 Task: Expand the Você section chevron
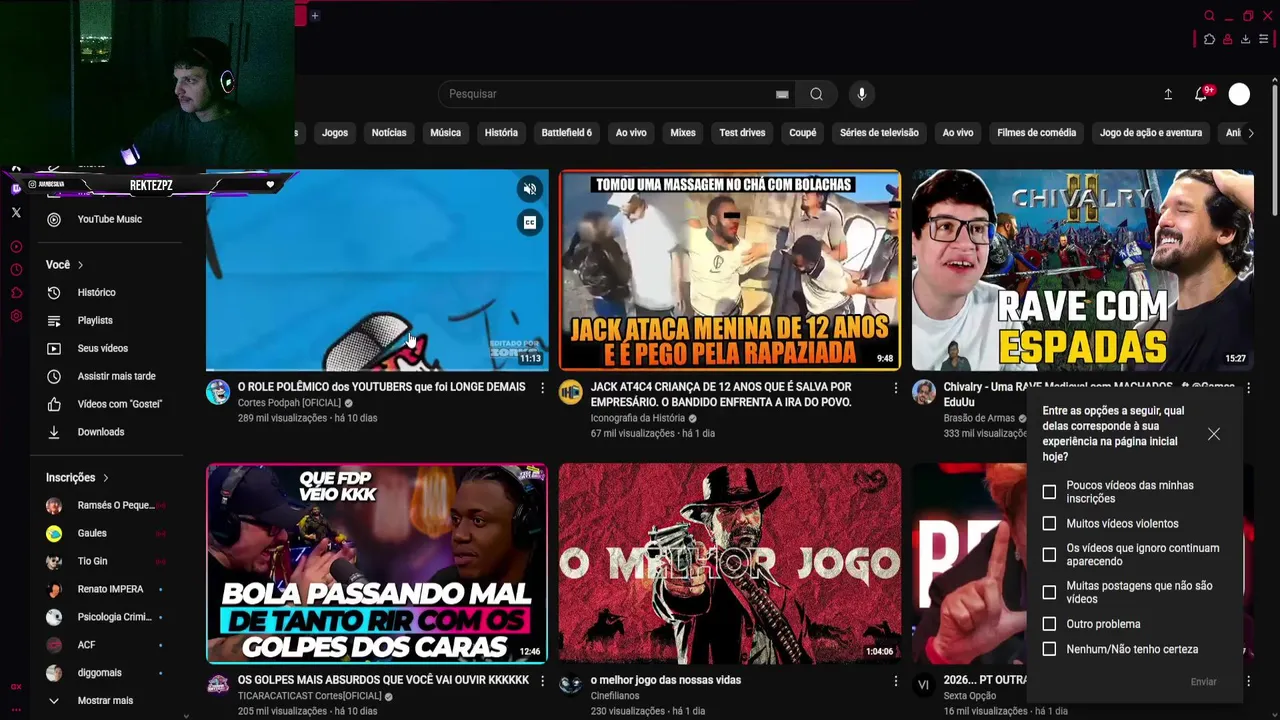80,265
